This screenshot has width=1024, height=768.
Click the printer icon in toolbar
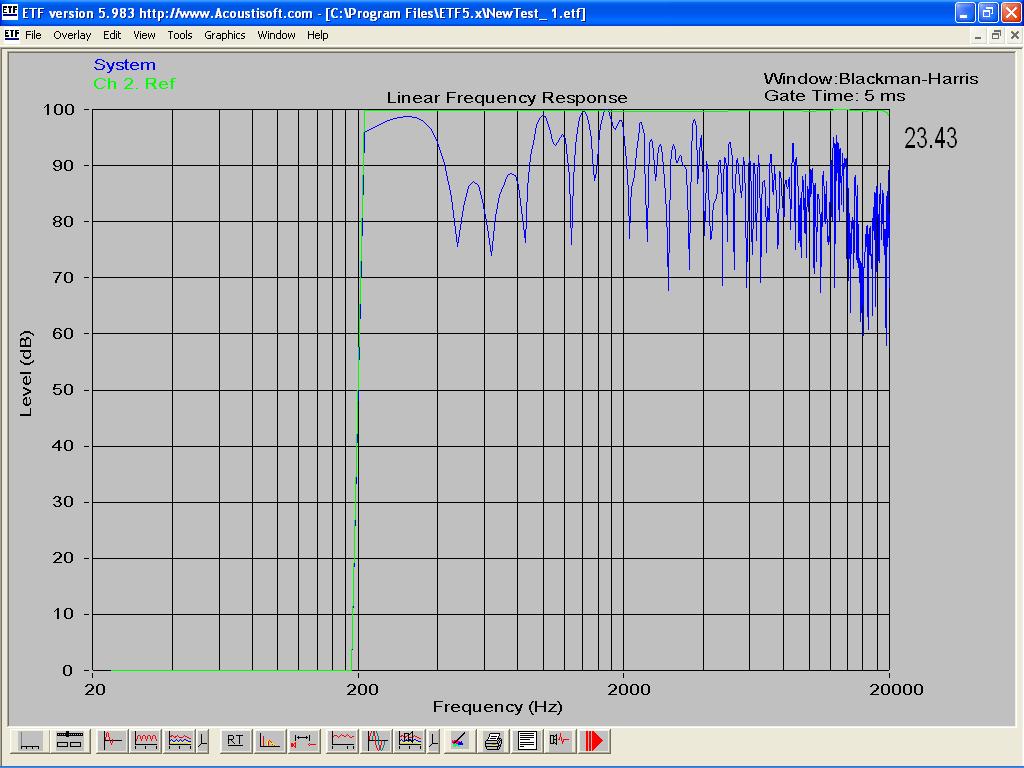tap(493, 741)
